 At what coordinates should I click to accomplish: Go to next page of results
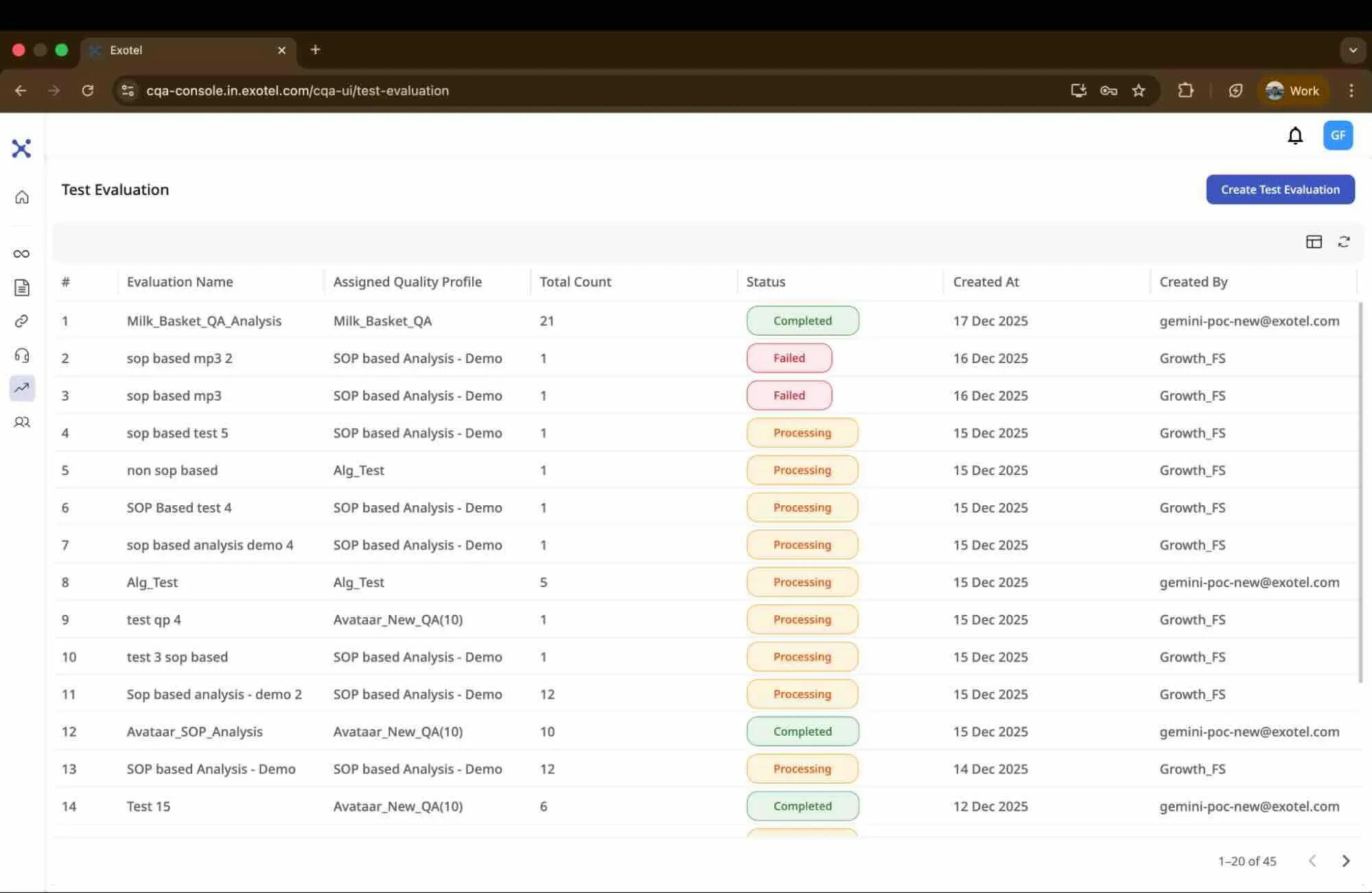(x=1346, y=861)
